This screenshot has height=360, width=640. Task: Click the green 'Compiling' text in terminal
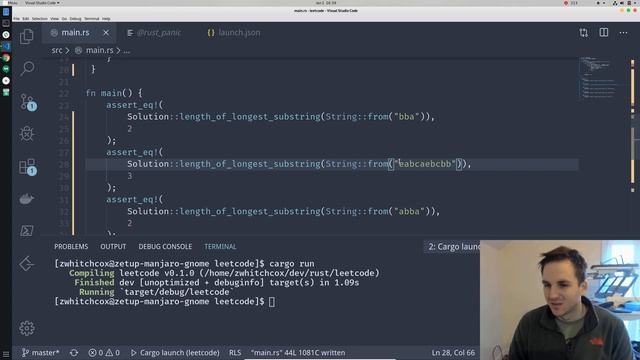point(91,273)
